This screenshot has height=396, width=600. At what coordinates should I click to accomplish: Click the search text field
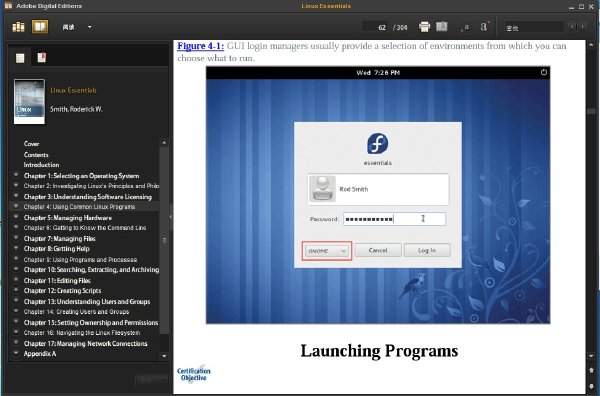[x=534, y=27]
